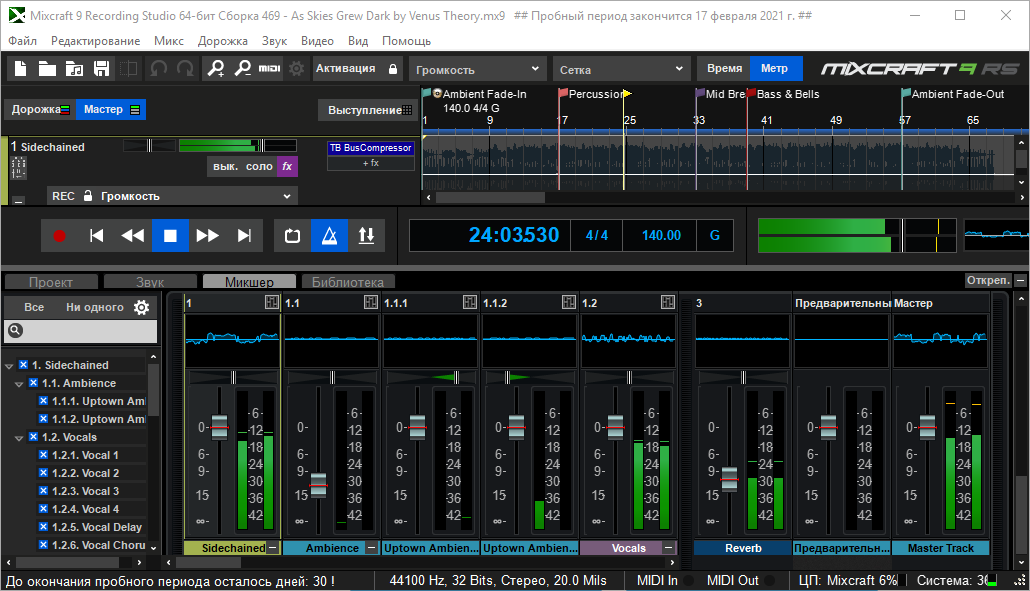The width and height of the screenshot is (1030, 591).
Task: Click соло on the Sidechained track
Action: 259,166
